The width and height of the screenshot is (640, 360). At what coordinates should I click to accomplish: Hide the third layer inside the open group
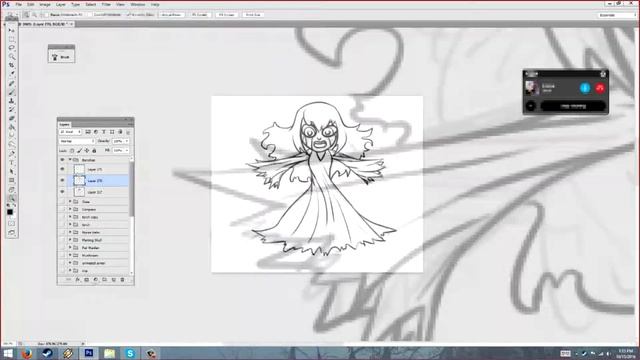[x=62, y=192]
